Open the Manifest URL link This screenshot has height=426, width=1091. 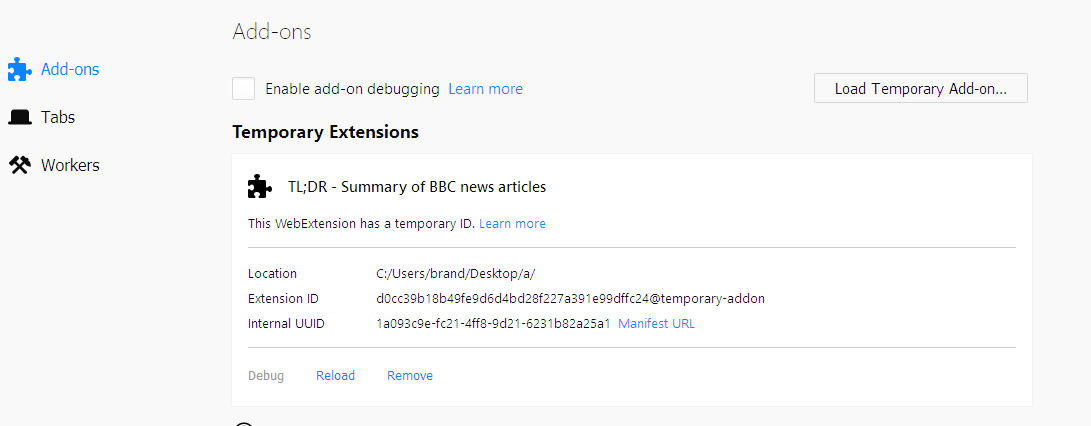(656, 324)
